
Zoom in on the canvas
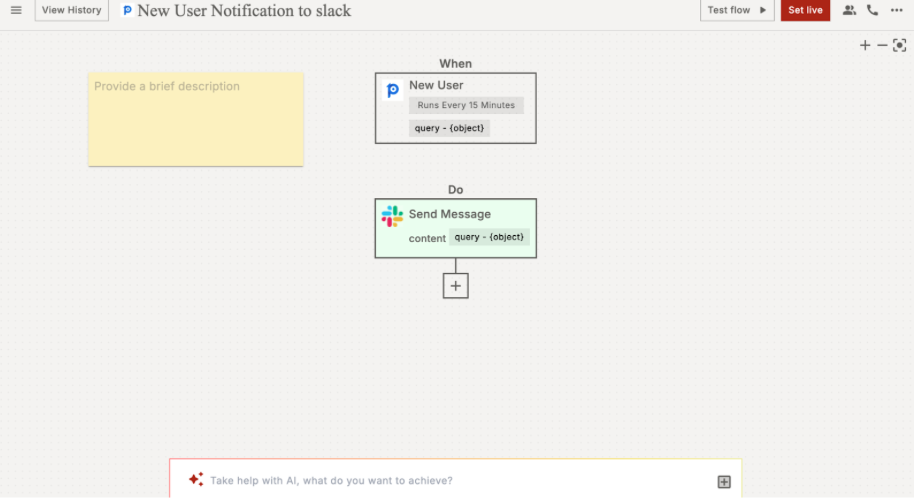(x=865, y=45)
